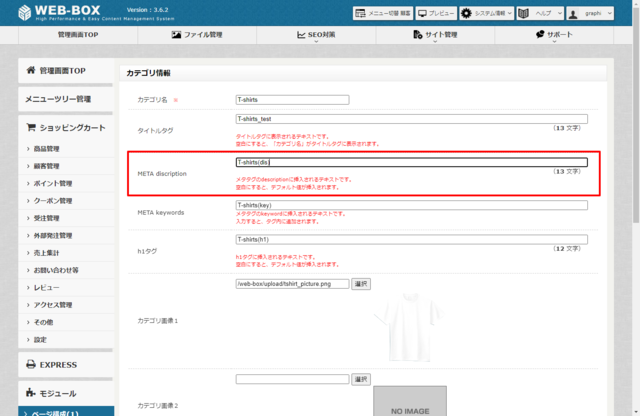
Task: Select 受注管理 in the sidebar
Action: coord(66,218)
